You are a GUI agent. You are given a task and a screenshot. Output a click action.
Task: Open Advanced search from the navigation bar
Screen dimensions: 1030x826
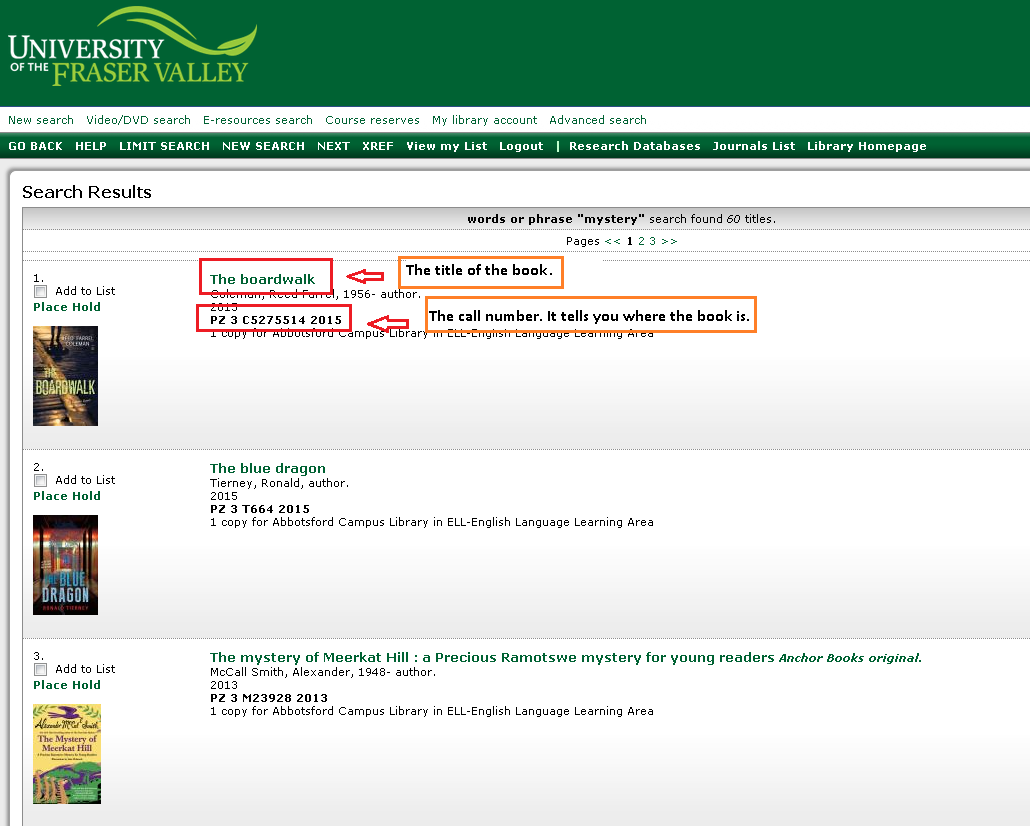[x=597, y=120]
